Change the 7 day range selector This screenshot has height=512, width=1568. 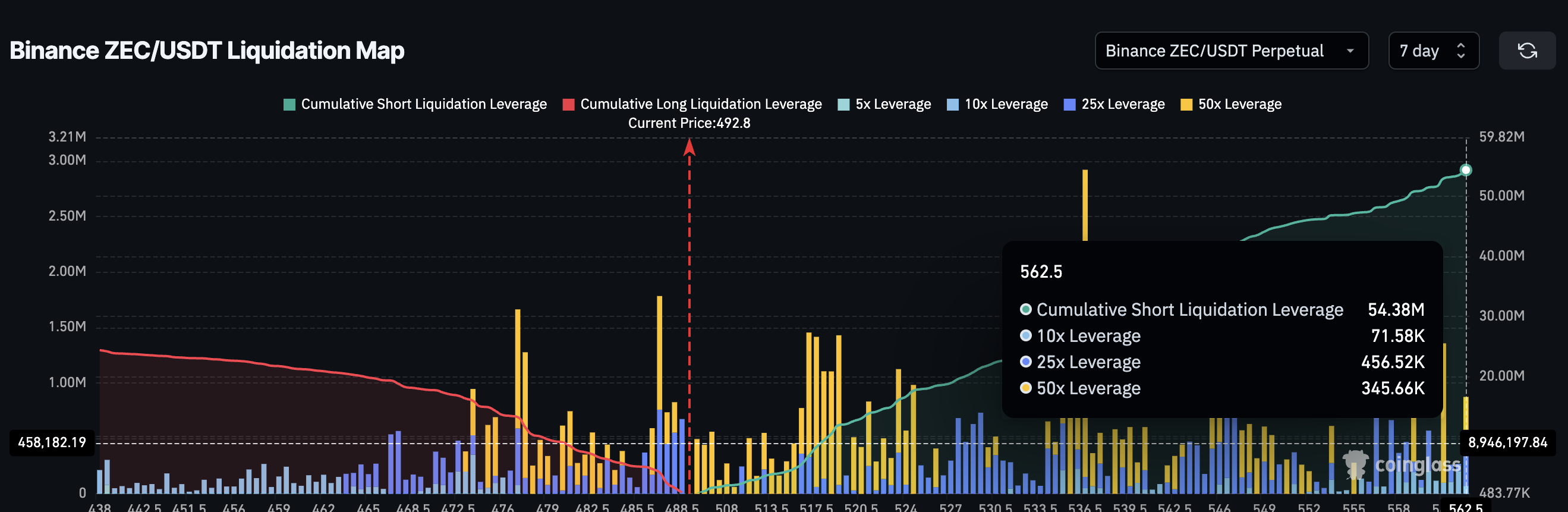coord(1434,51)
